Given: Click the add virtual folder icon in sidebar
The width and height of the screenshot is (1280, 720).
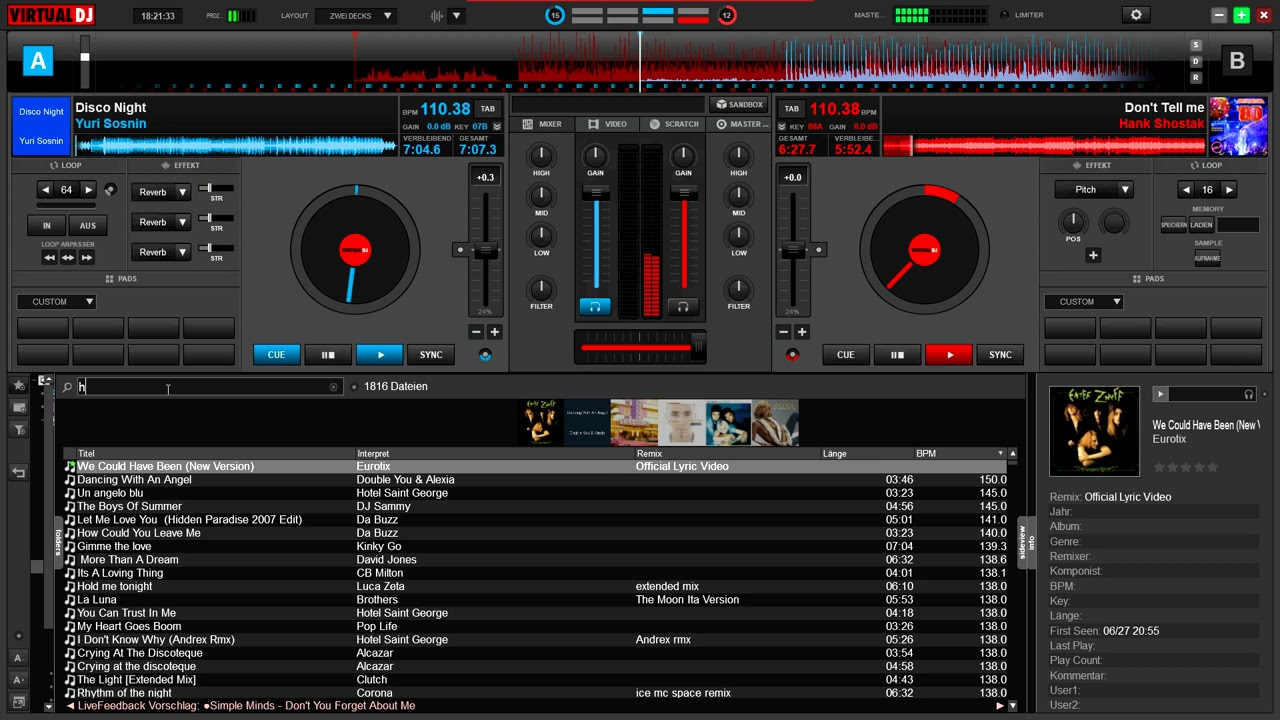Looking at the screenshot, I should coord(19,407).
